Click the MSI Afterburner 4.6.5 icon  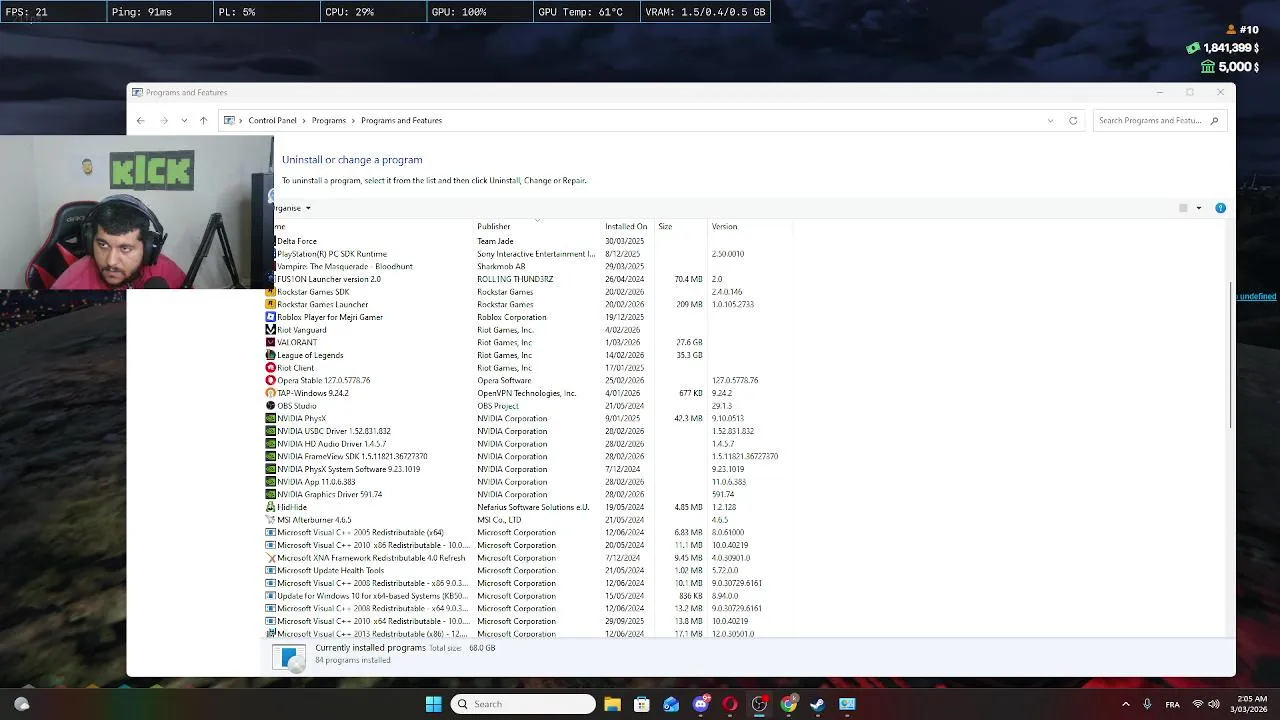tap(270, 520)
